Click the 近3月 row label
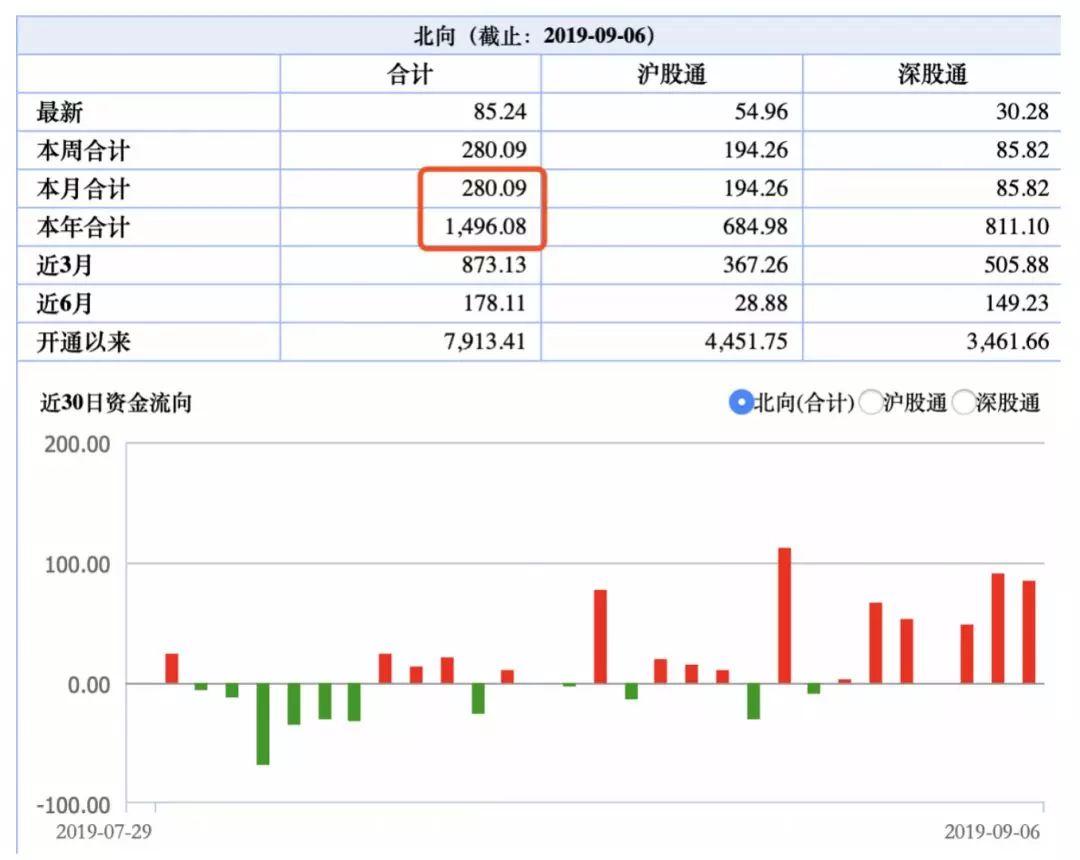This screenshot has width=1080, height=860. [x=64, y=265]
